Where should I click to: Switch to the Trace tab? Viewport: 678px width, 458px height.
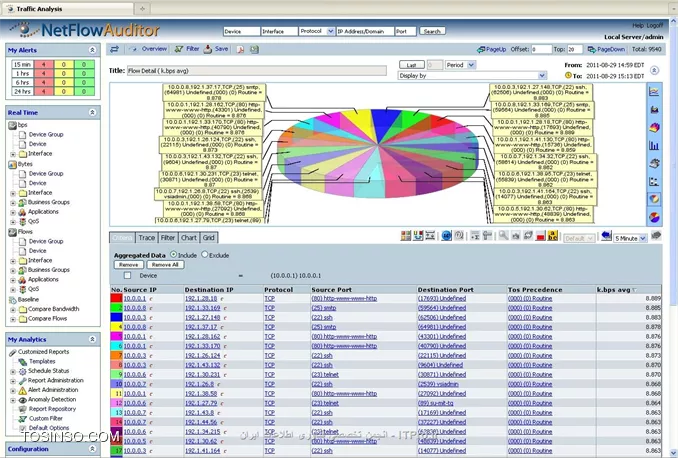[147, 237]
